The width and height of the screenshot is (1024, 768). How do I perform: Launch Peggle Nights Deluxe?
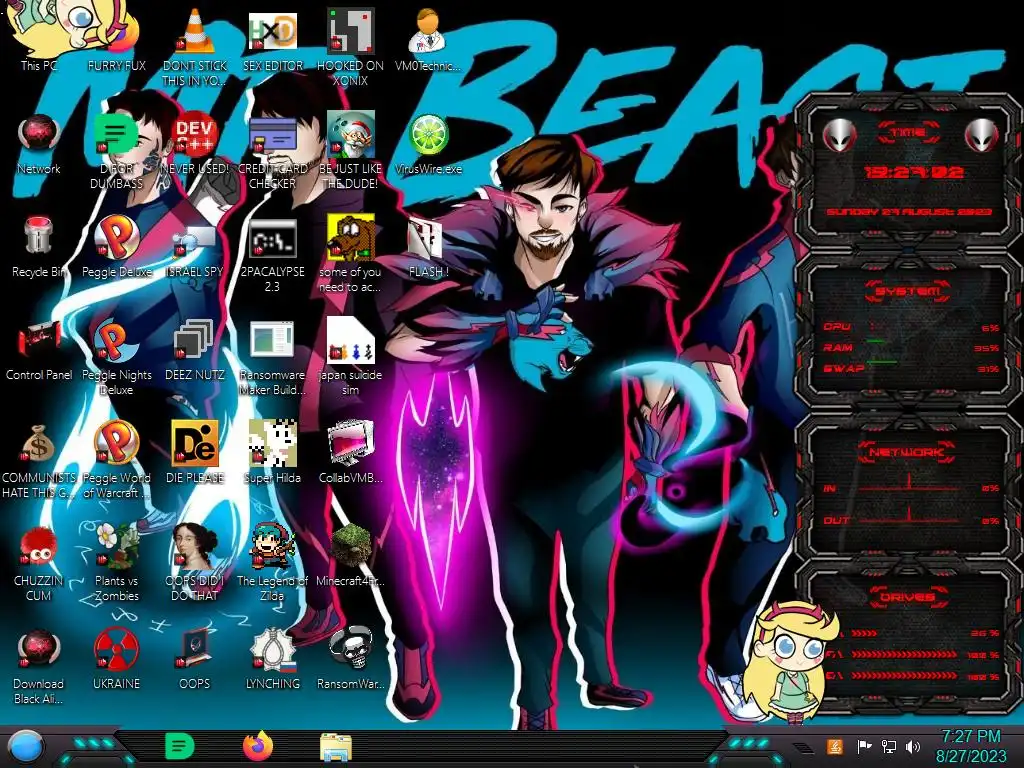coord(117,358)
